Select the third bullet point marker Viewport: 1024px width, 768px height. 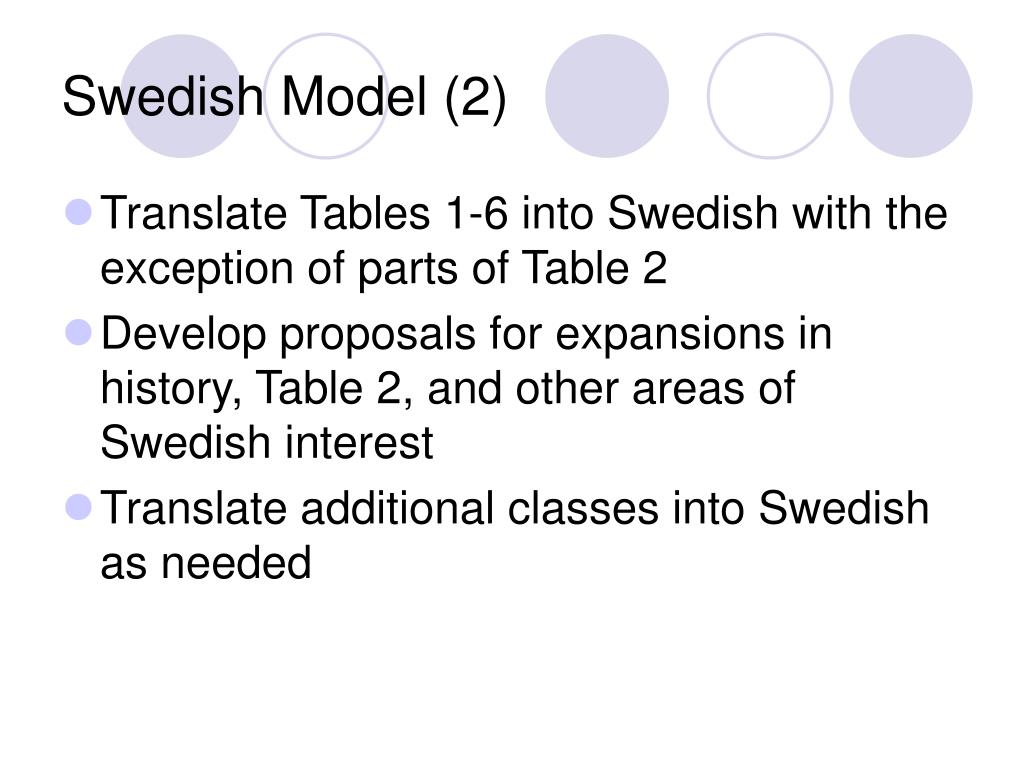pyautogui.click(x=79, y=507)
